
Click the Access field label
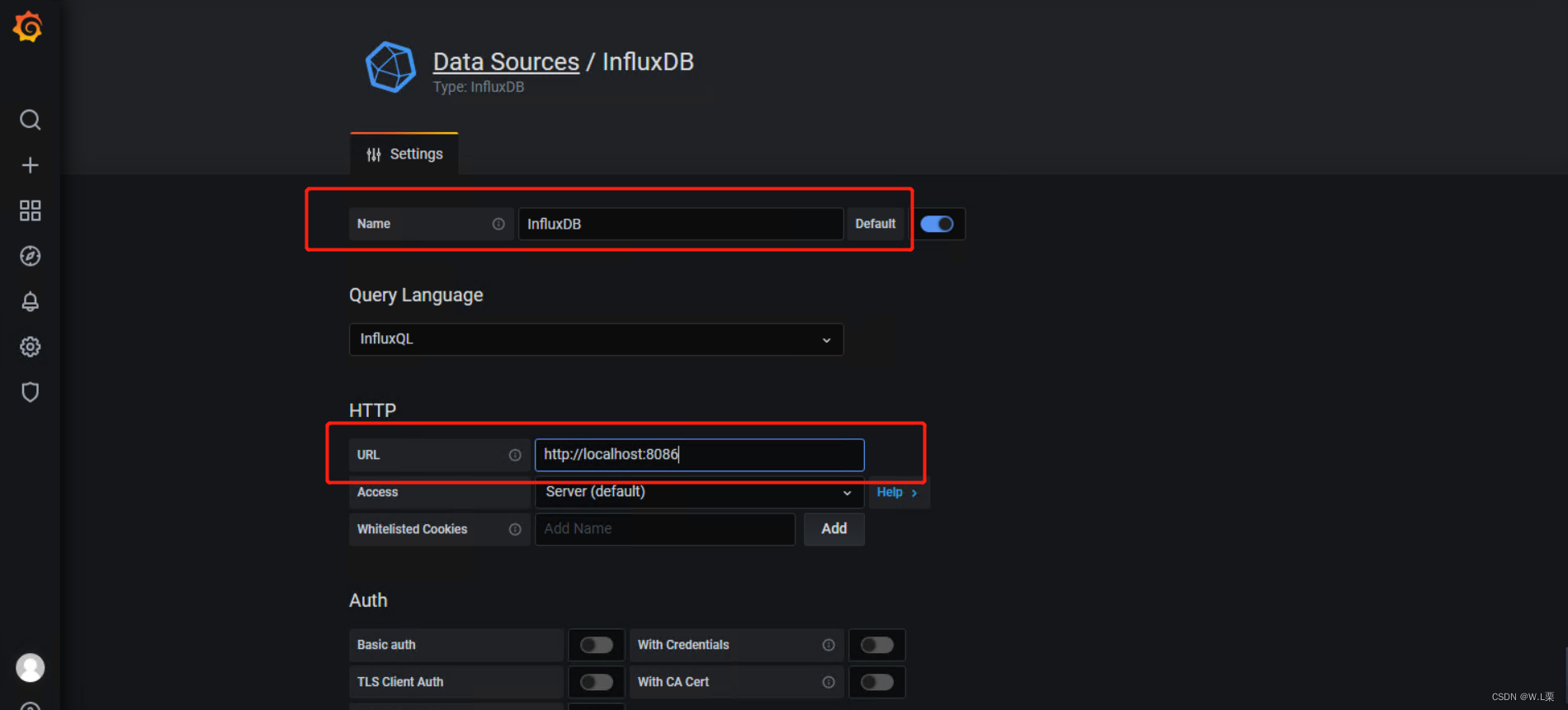(x=377, y=492)
